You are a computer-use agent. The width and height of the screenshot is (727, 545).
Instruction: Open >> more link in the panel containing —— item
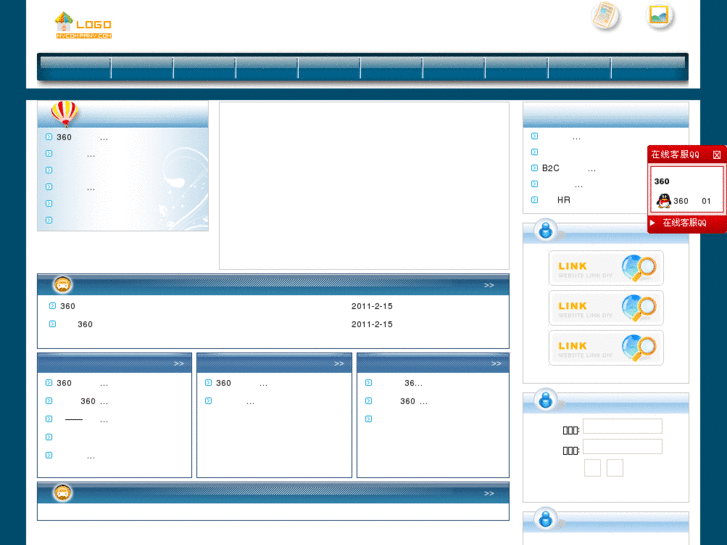tap(179, 364)
